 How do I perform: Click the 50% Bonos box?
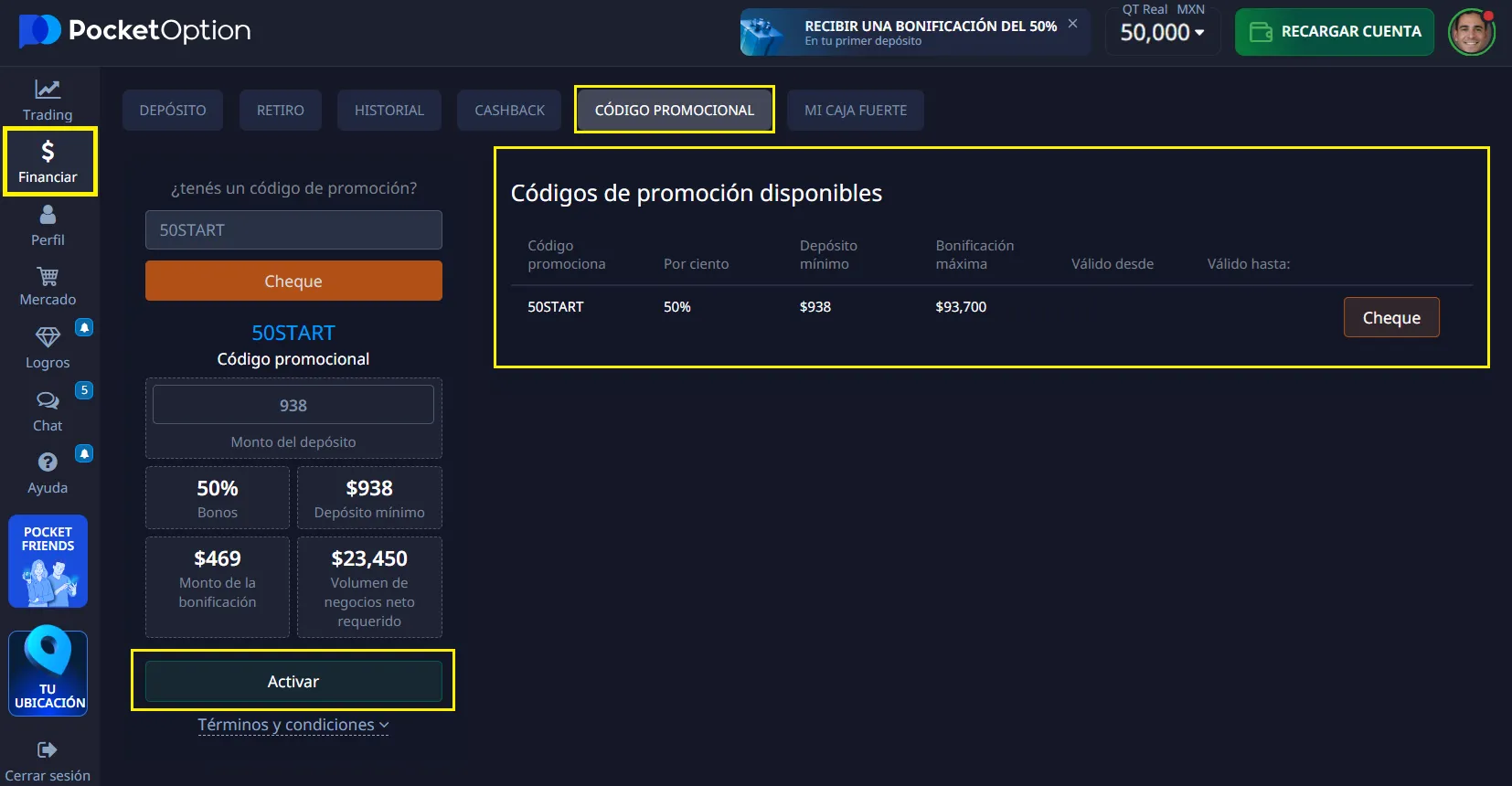click(x=218, y=498)
